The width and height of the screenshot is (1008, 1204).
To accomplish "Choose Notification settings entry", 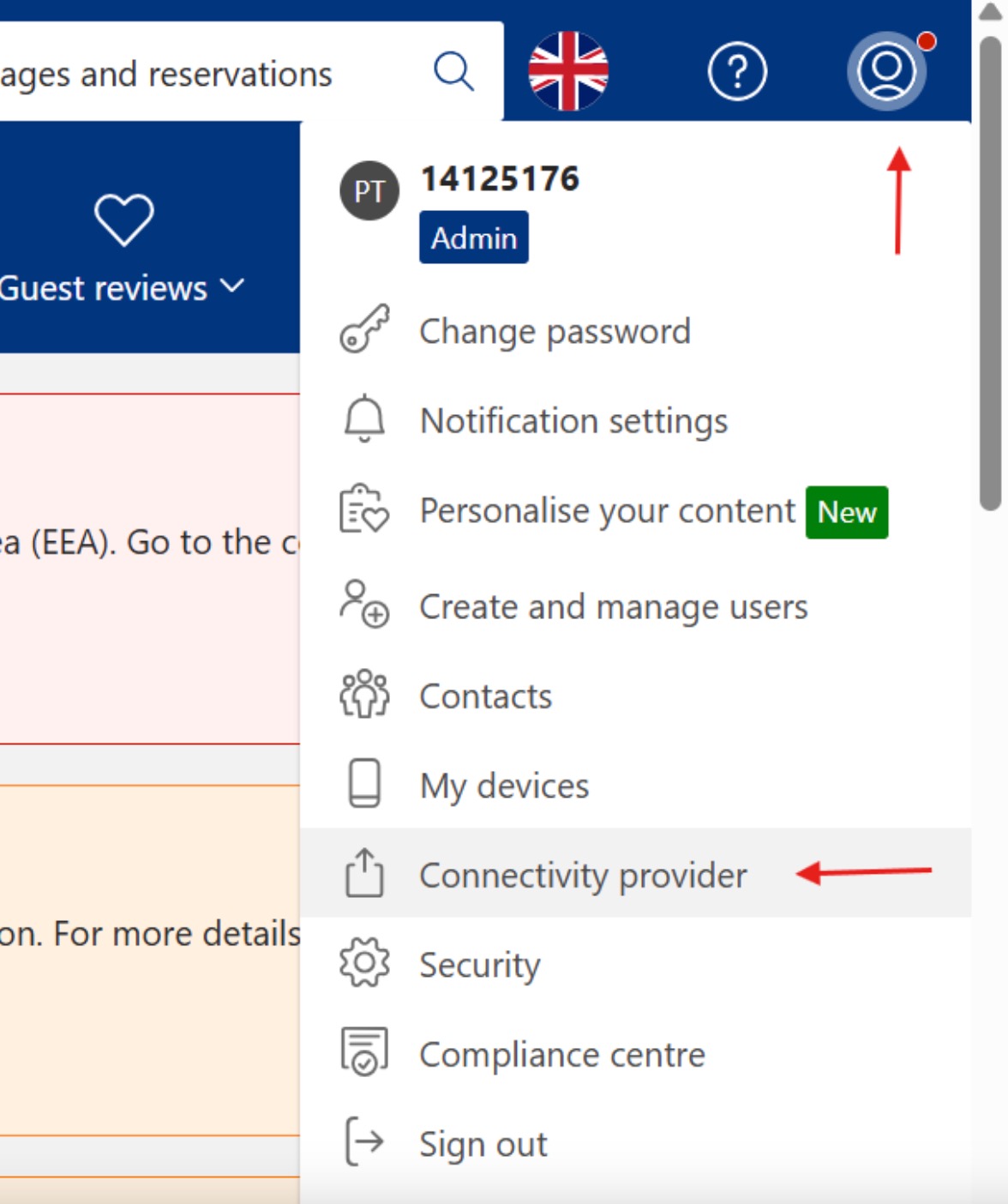I will [636, 421].
